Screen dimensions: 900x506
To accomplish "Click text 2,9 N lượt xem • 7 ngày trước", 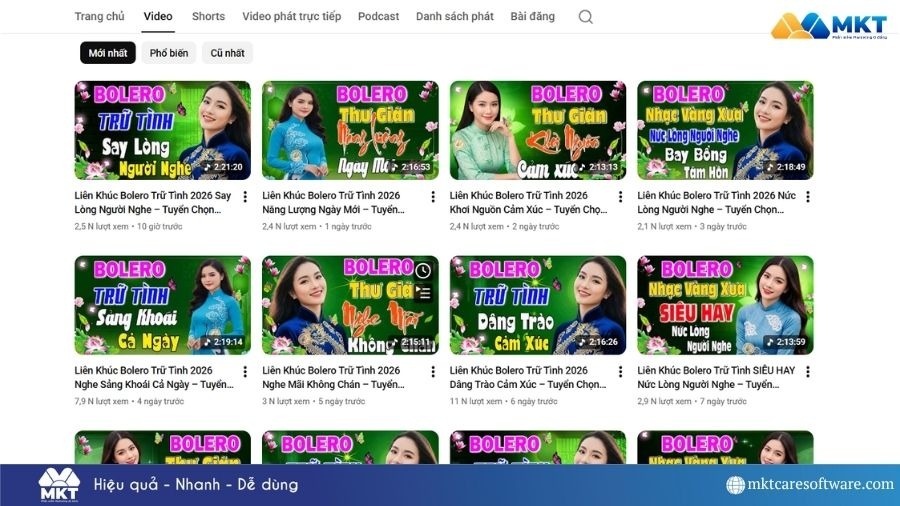I will [692, 402].
